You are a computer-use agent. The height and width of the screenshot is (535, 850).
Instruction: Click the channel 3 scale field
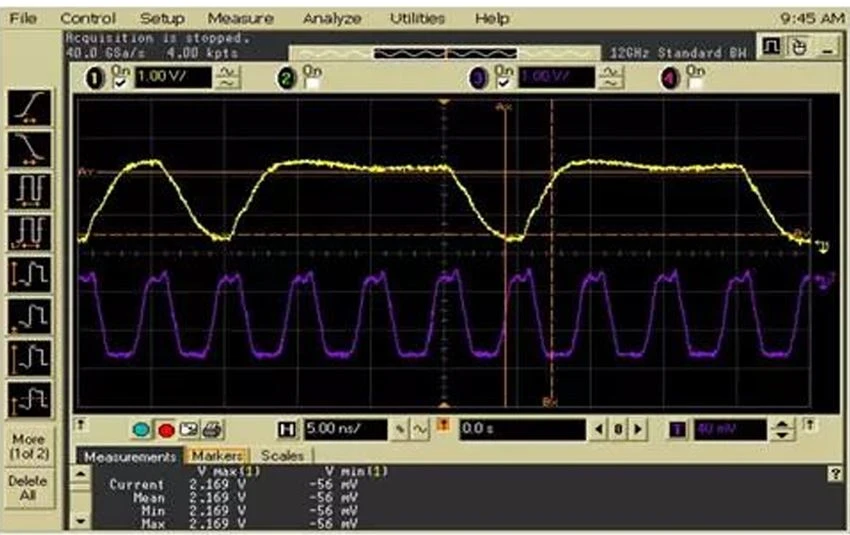tap(557, 78)
